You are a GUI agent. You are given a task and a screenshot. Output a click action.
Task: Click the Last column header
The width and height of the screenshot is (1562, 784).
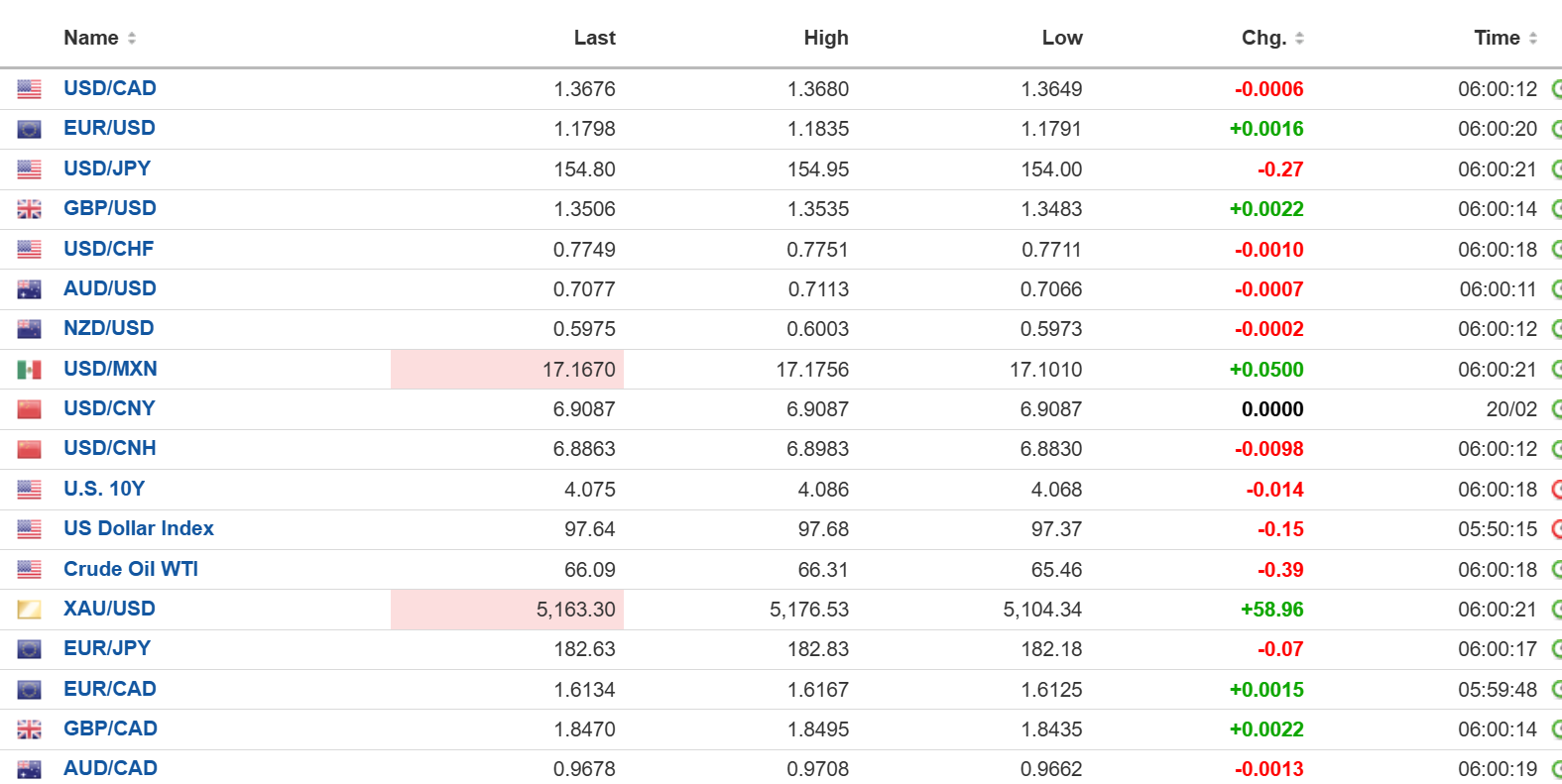[594, 38]
